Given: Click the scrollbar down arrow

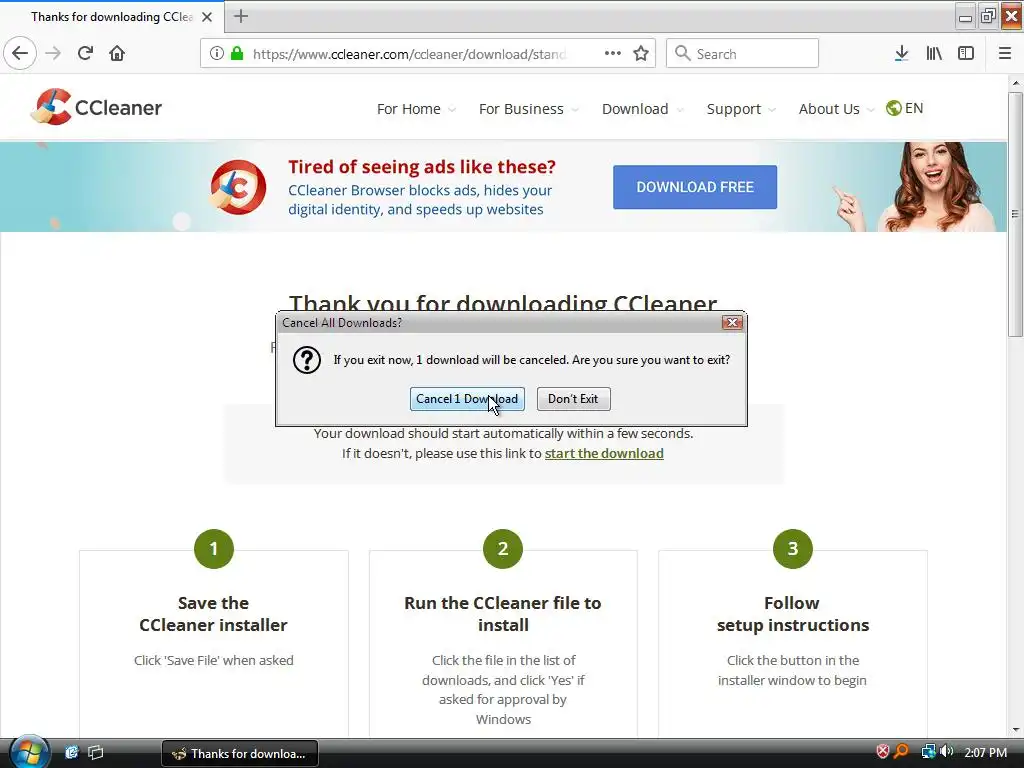Looking at the screenshot, I should (1015, 730).
